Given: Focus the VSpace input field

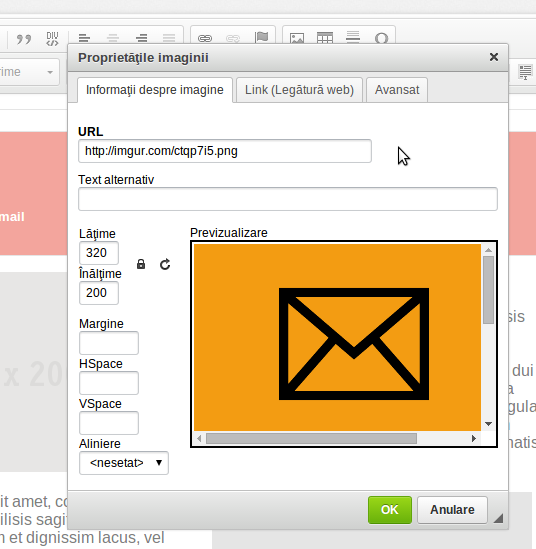Looking at the screenshot, I should click(109, 423).
